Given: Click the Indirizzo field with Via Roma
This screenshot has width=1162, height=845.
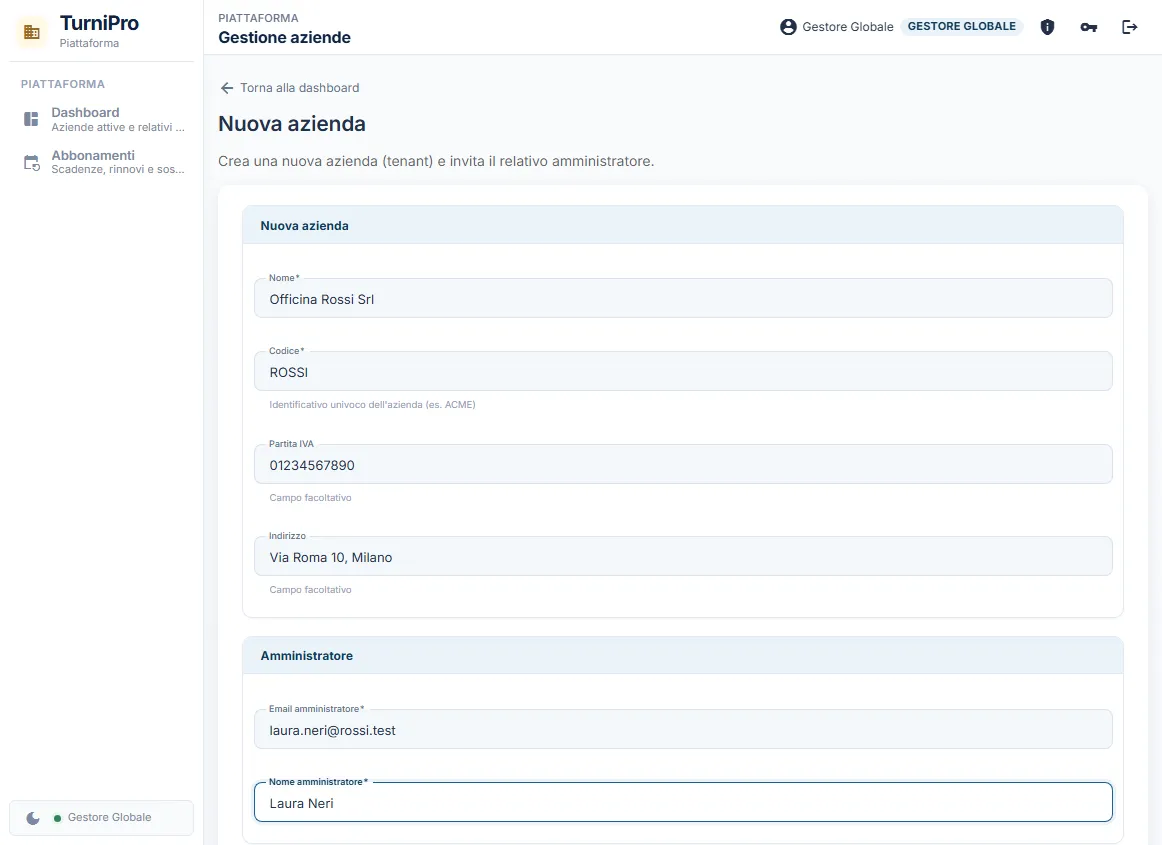Looking at the screenshot, I should pyautogui.click(x=683, y=556).
